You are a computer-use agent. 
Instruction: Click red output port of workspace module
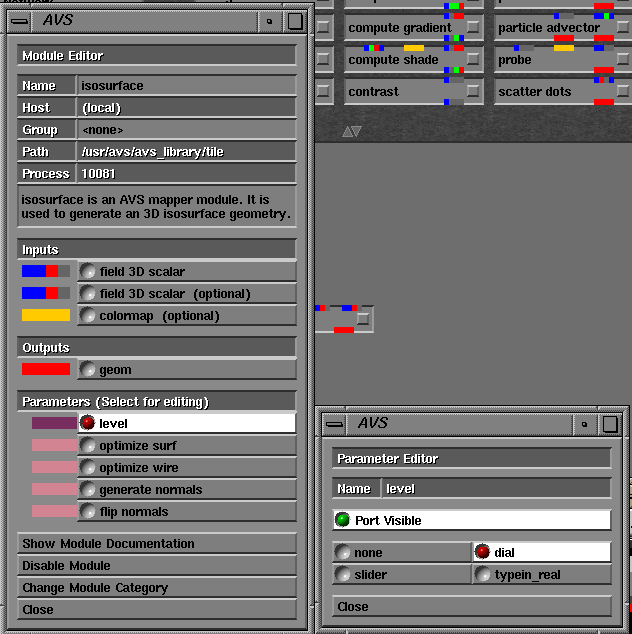coord(344,330)
